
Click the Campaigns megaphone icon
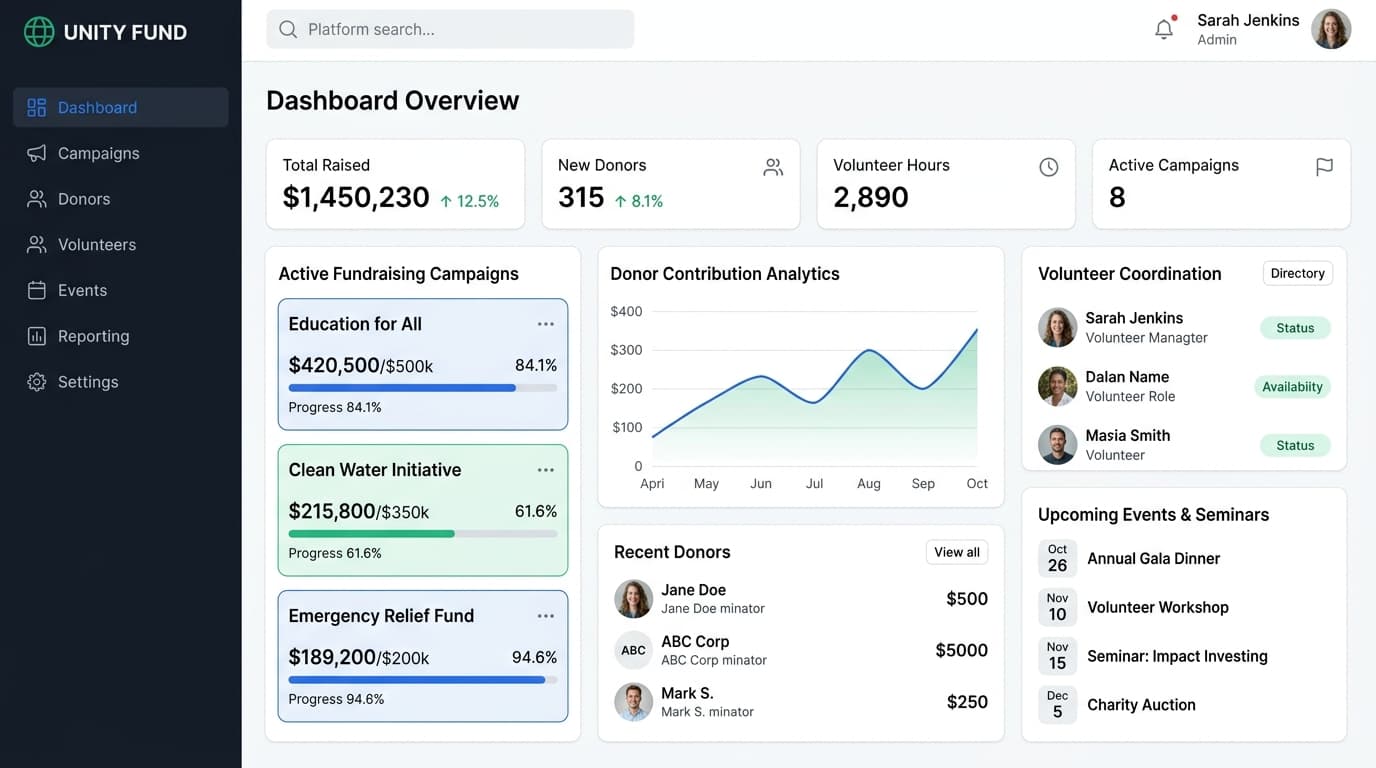pos(37,153)
